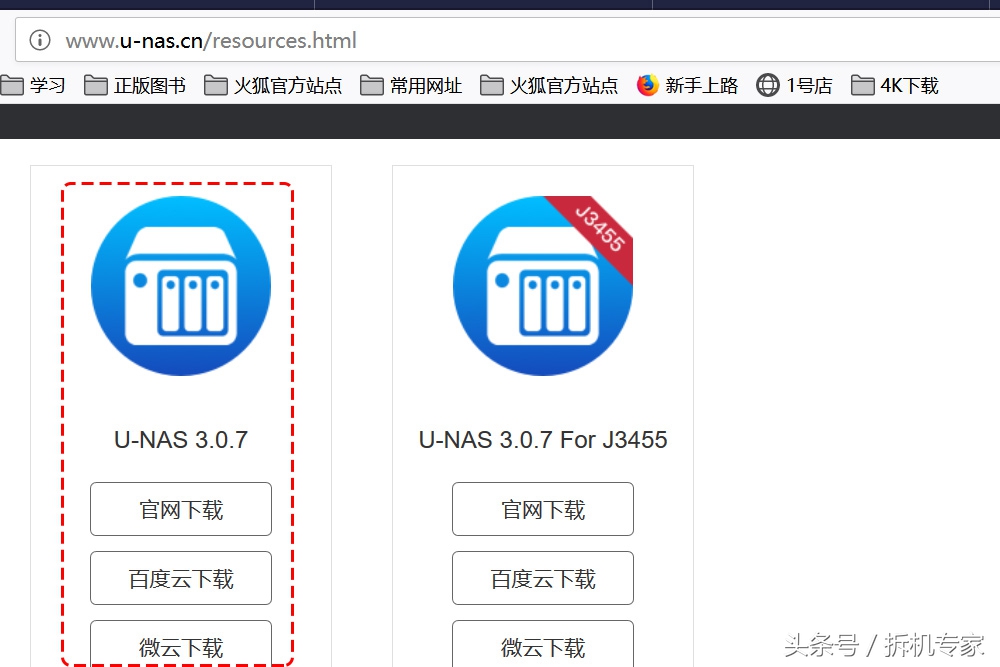Click the U-NAS J3455 NAS logo image
Viewport: 1000px width, 667px height.
pyautogui.click(x=543, y=286)
